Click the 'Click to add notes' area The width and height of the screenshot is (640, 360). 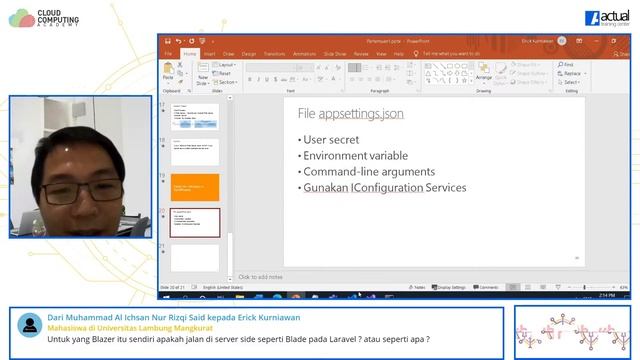pos(260,277)
